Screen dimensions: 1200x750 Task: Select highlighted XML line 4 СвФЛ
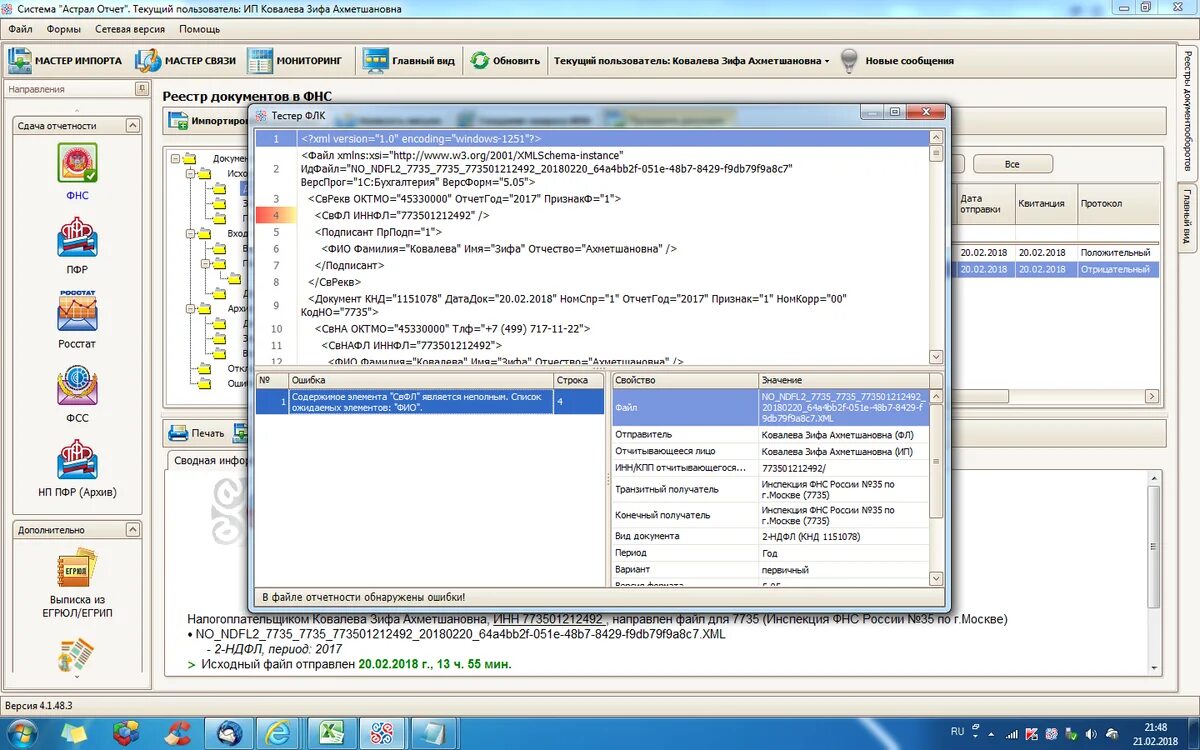591,215
